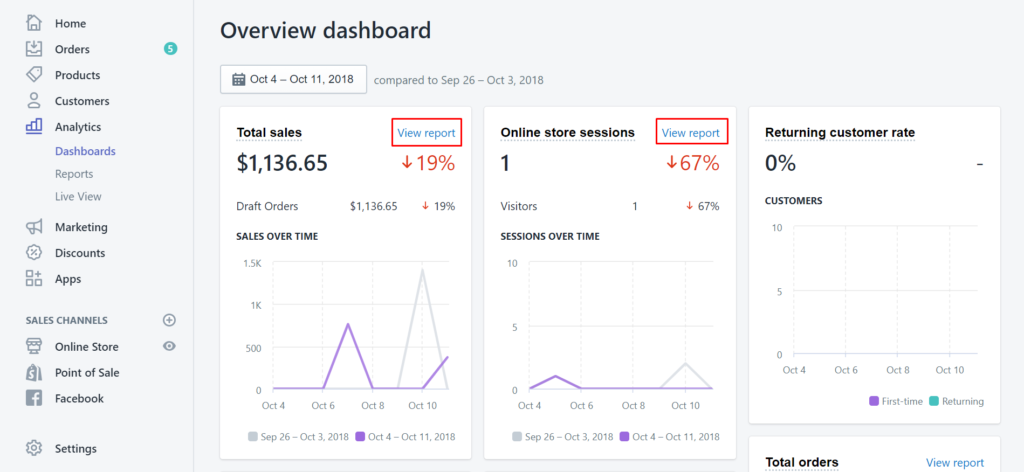Open Online Store sales channel

click(x=87, y=347)
